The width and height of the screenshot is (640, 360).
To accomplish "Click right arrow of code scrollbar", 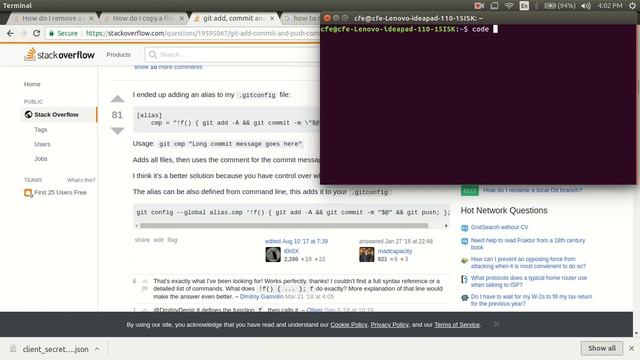I will (446, 225).
